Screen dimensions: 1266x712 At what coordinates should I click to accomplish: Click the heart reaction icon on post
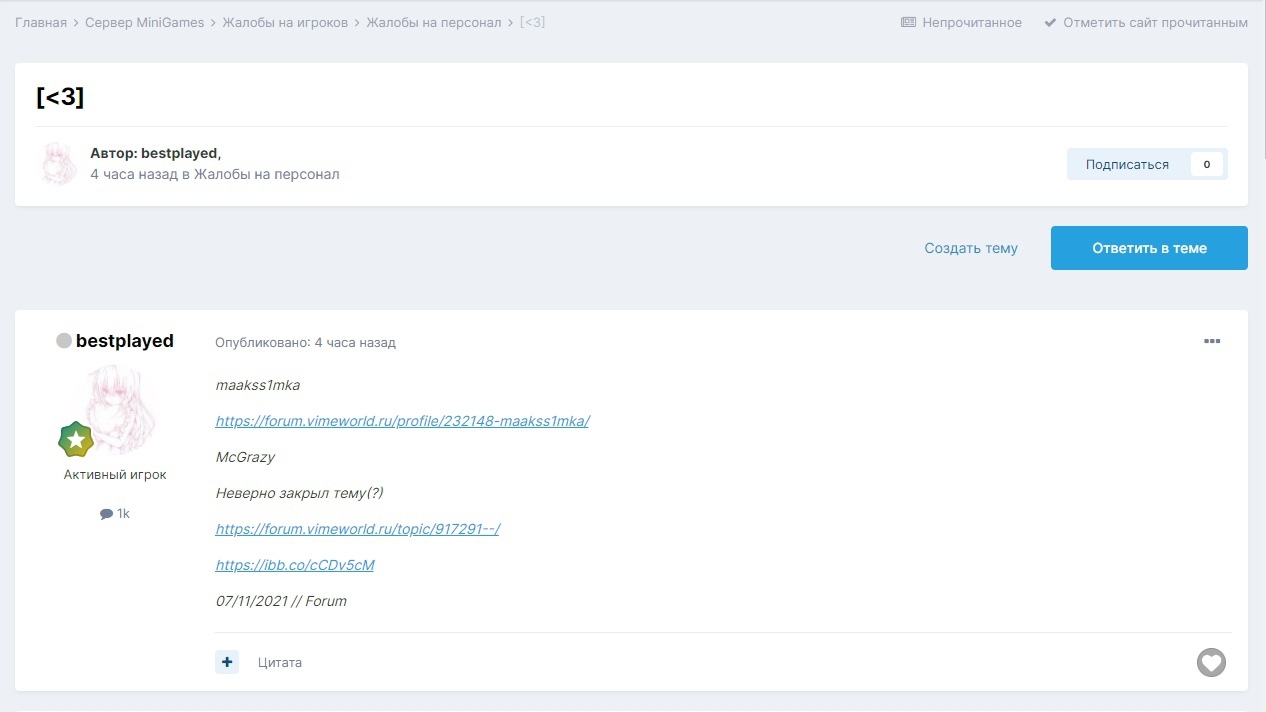point(1211,662)
